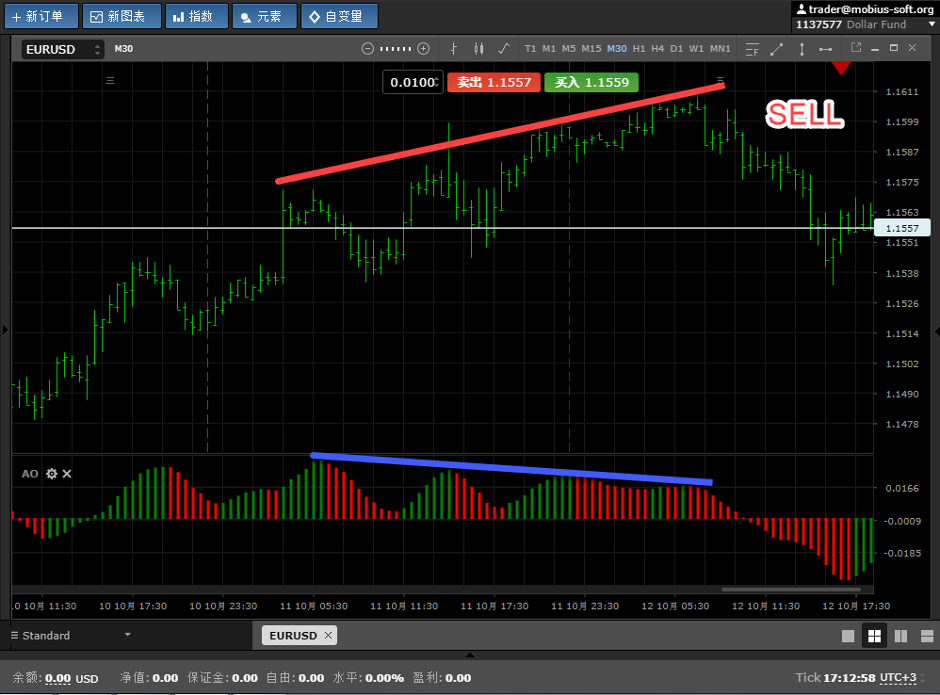Switch to M1 timeframe
This screenshot has width=940, height=695.
click(549, 49)
